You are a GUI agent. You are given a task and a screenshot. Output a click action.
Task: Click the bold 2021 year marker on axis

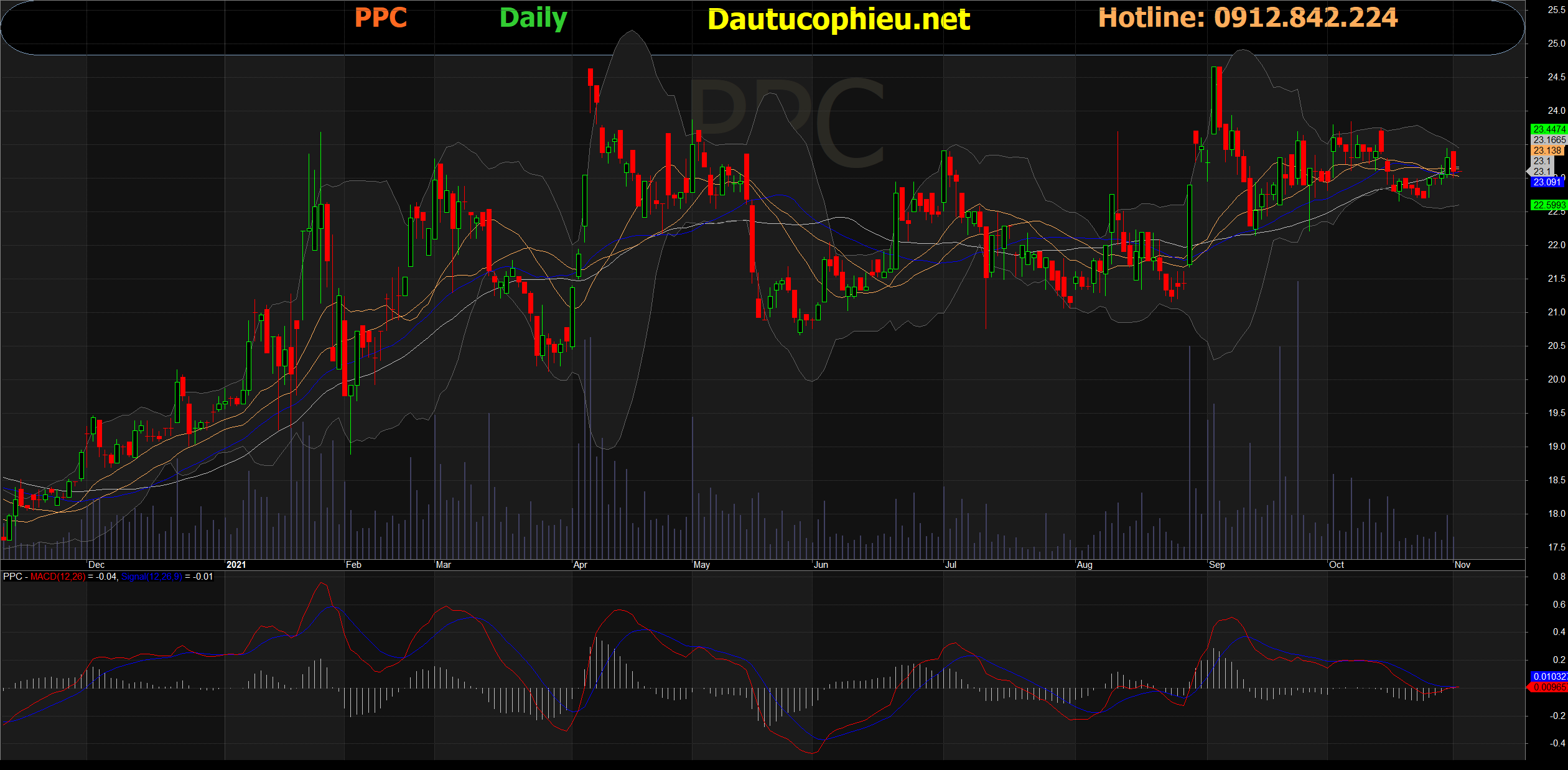236,565
